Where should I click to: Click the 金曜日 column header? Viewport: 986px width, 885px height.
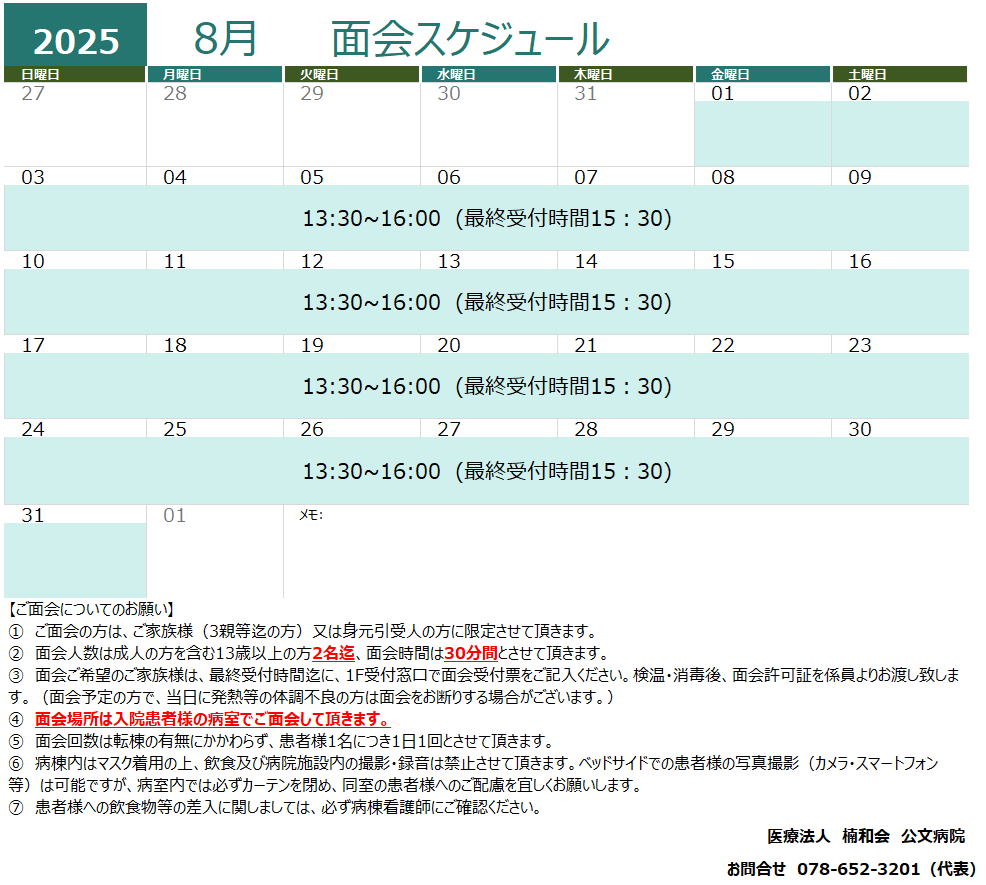[763, 74]
